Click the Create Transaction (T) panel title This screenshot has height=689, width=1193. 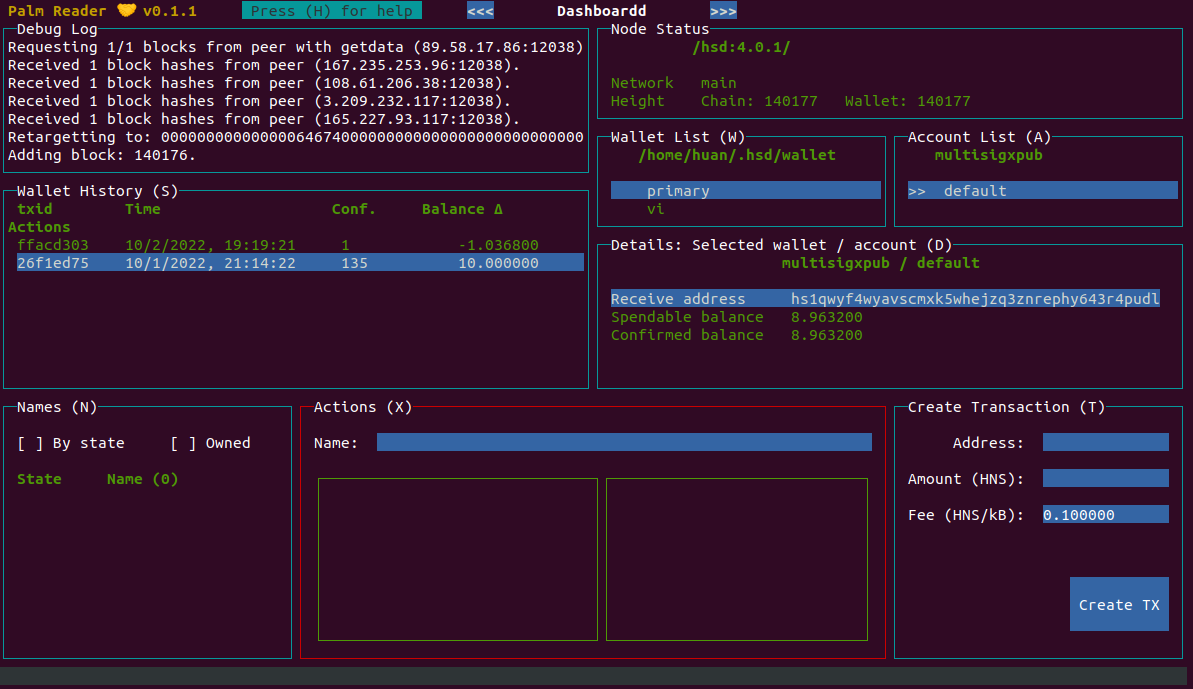pos(1007,407)
